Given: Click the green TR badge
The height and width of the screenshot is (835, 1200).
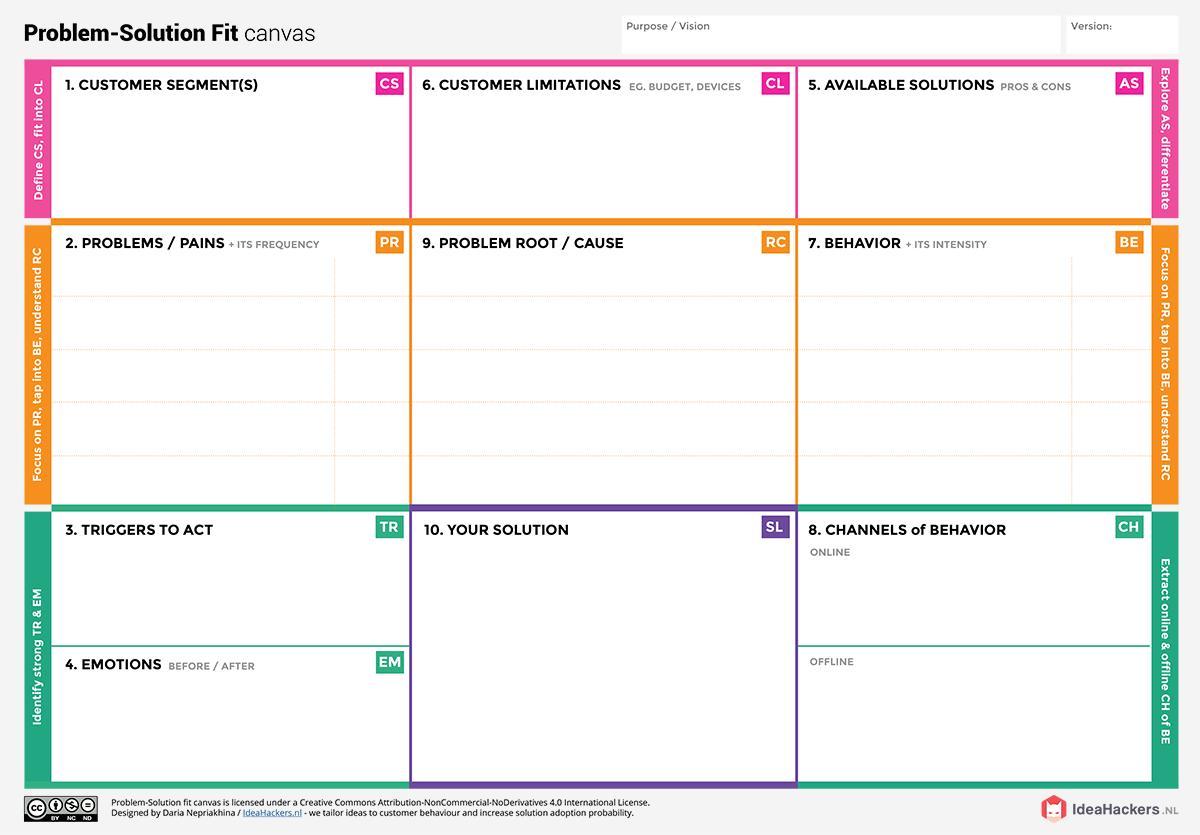Looking at the screenshot, I should pyautogui.click(x=388, y=527).
